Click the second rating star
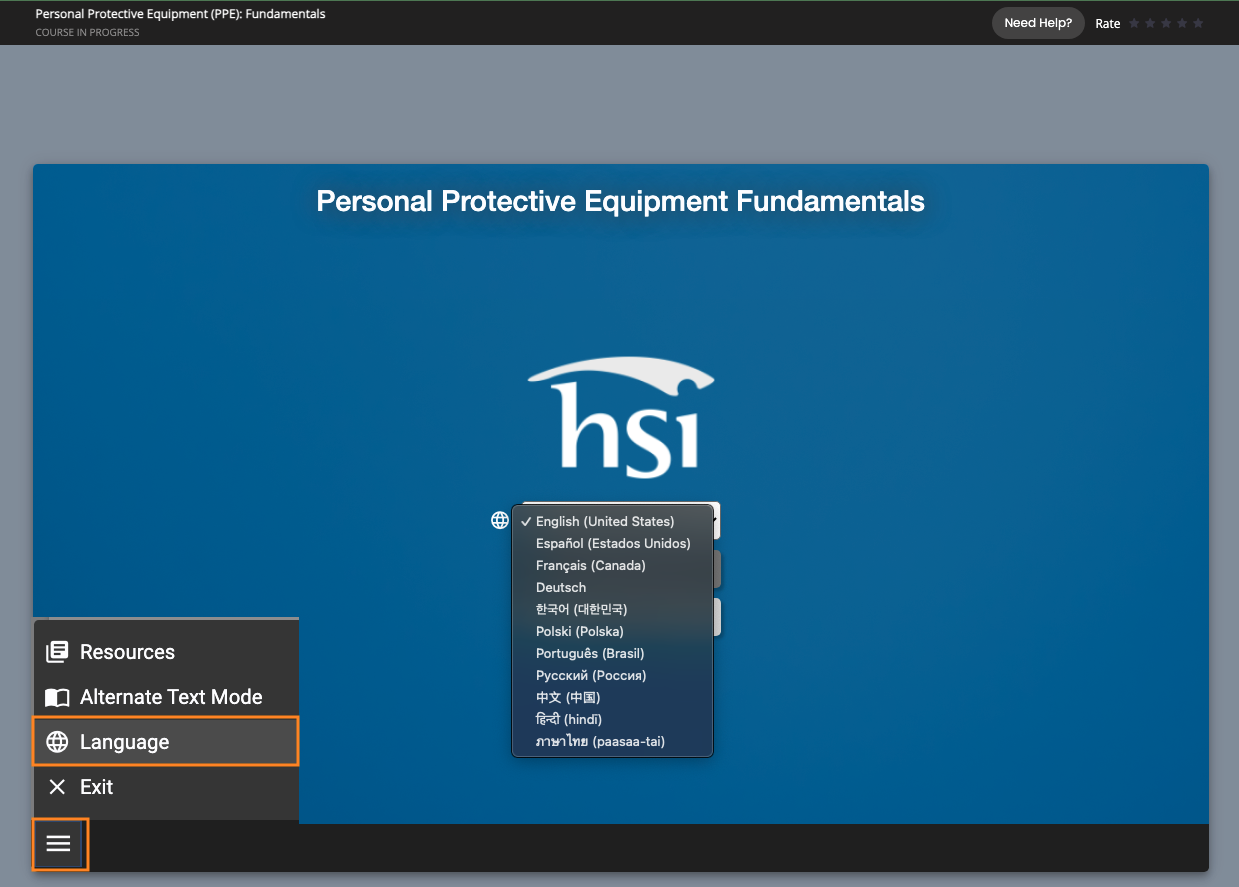 coord(1150,23)
